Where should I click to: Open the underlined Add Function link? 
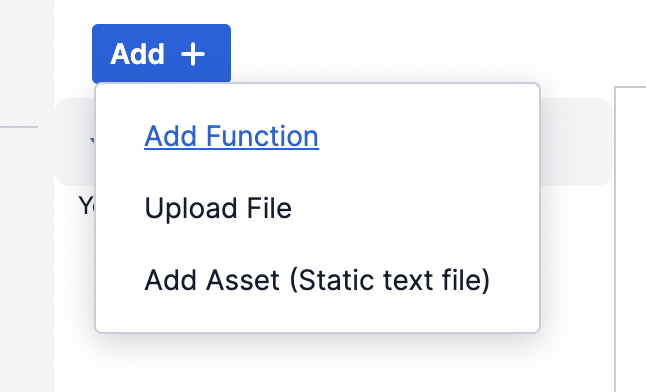click(232, 136)
